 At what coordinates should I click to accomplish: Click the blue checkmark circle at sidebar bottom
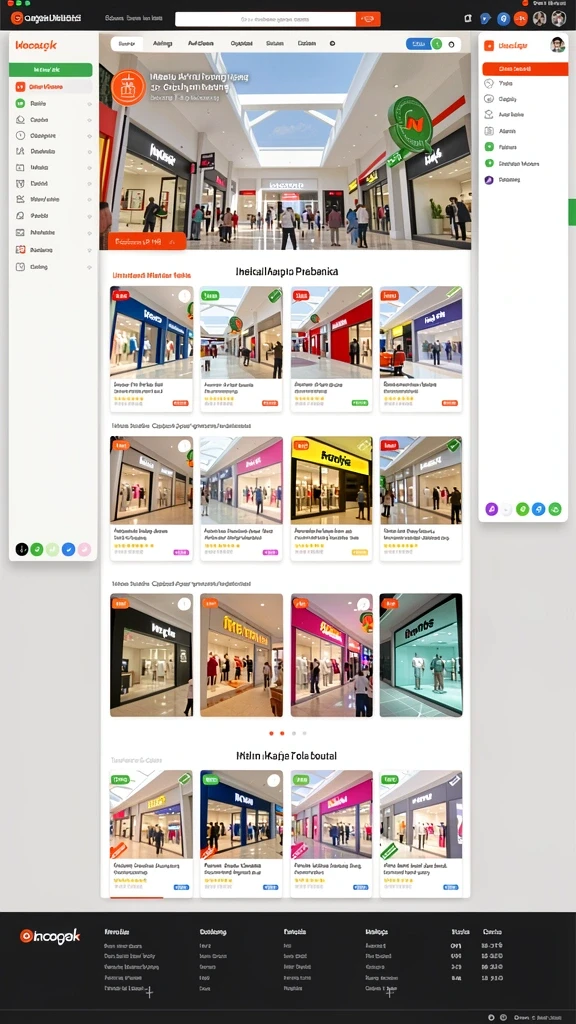68,550
